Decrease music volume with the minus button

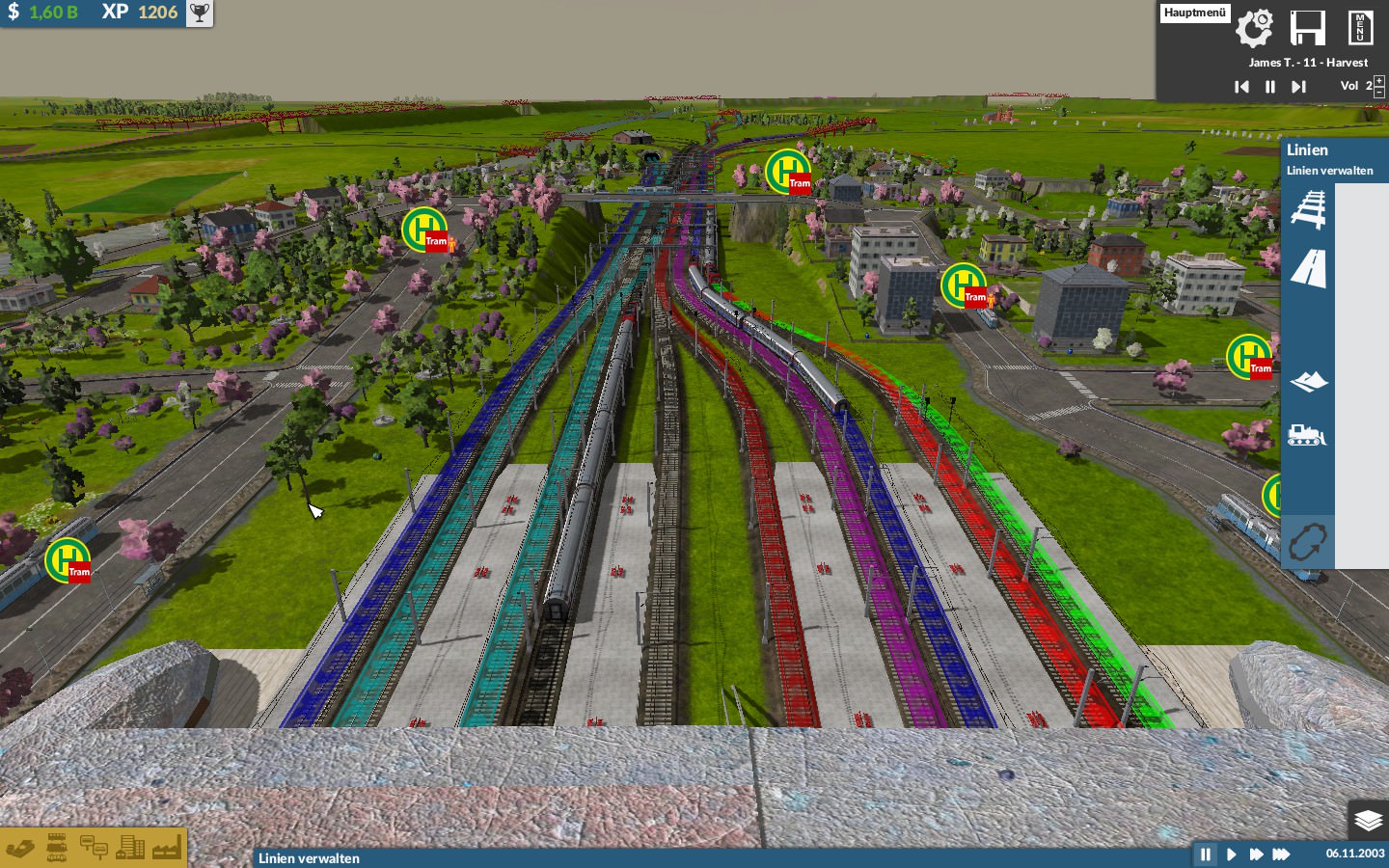coord(1378,92)
